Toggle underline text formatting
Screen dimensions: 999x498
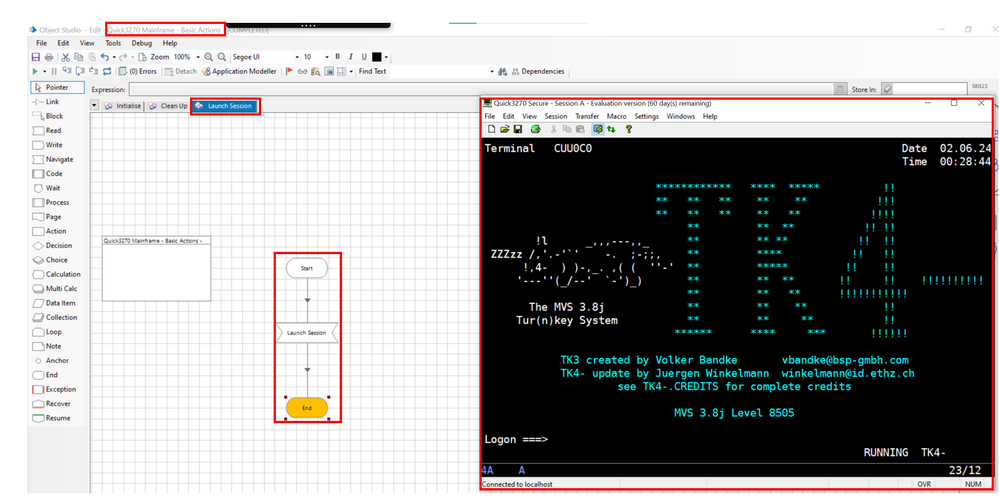pos(363,57)
